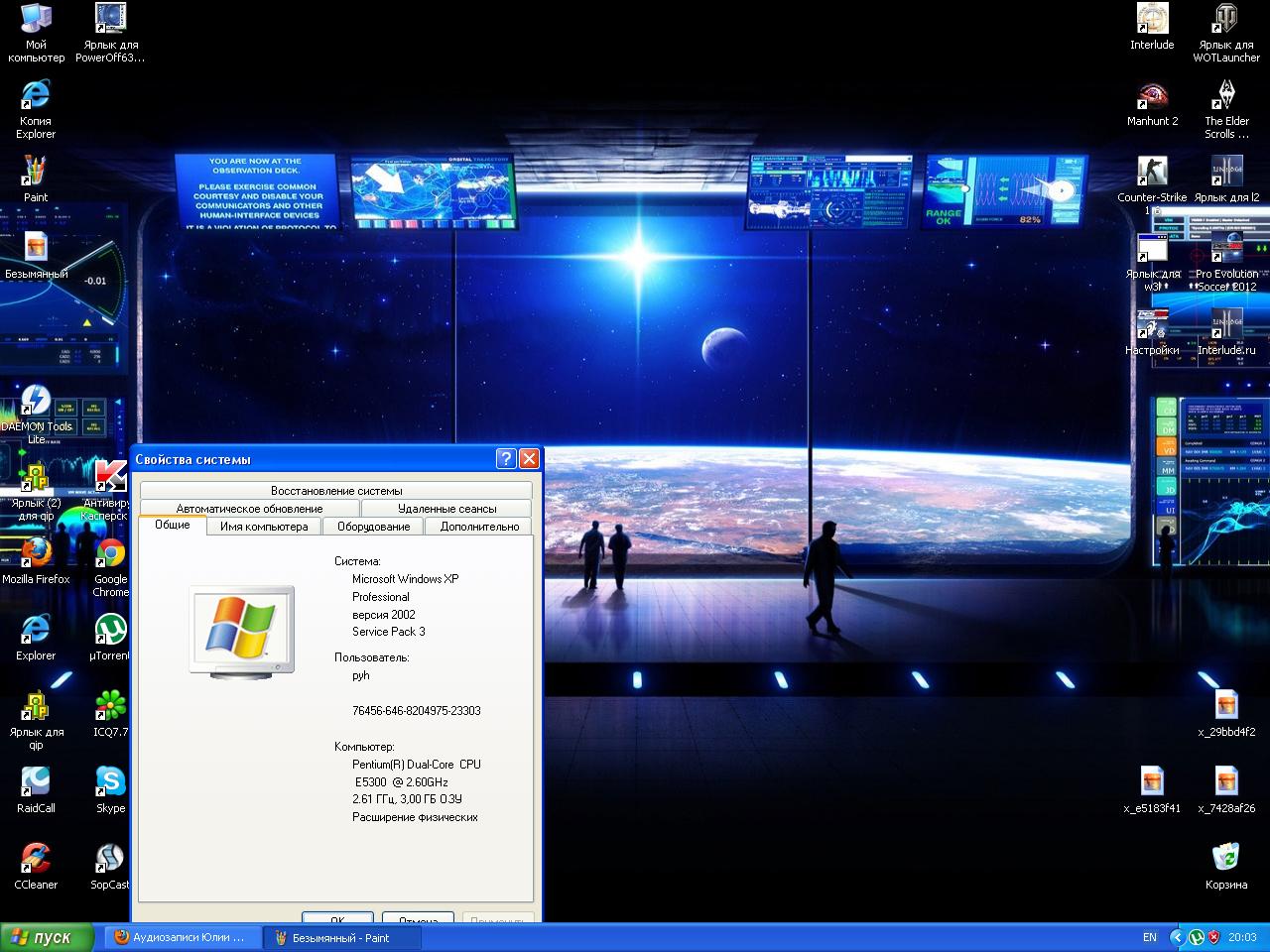Image resolution: width=1270 pixels, height=952 pixels.
Task: Launch Pro Evolution Soccer 2012
Action: pyautogui.click(x=1226, y=250)
